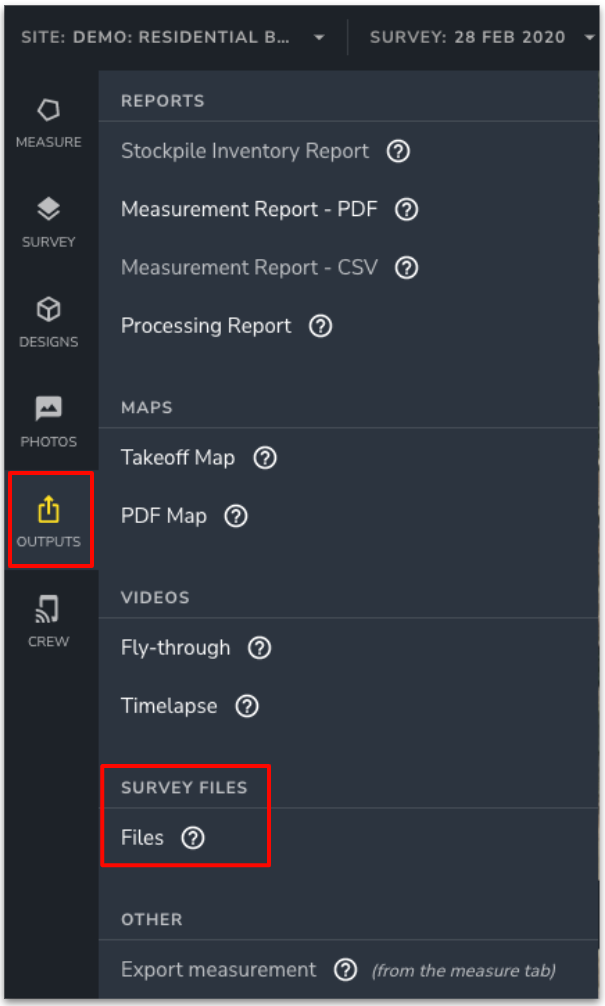This screenshot has width=605, height=1006.
Task: Open the Designs section
Action: [x=48, y=322]
